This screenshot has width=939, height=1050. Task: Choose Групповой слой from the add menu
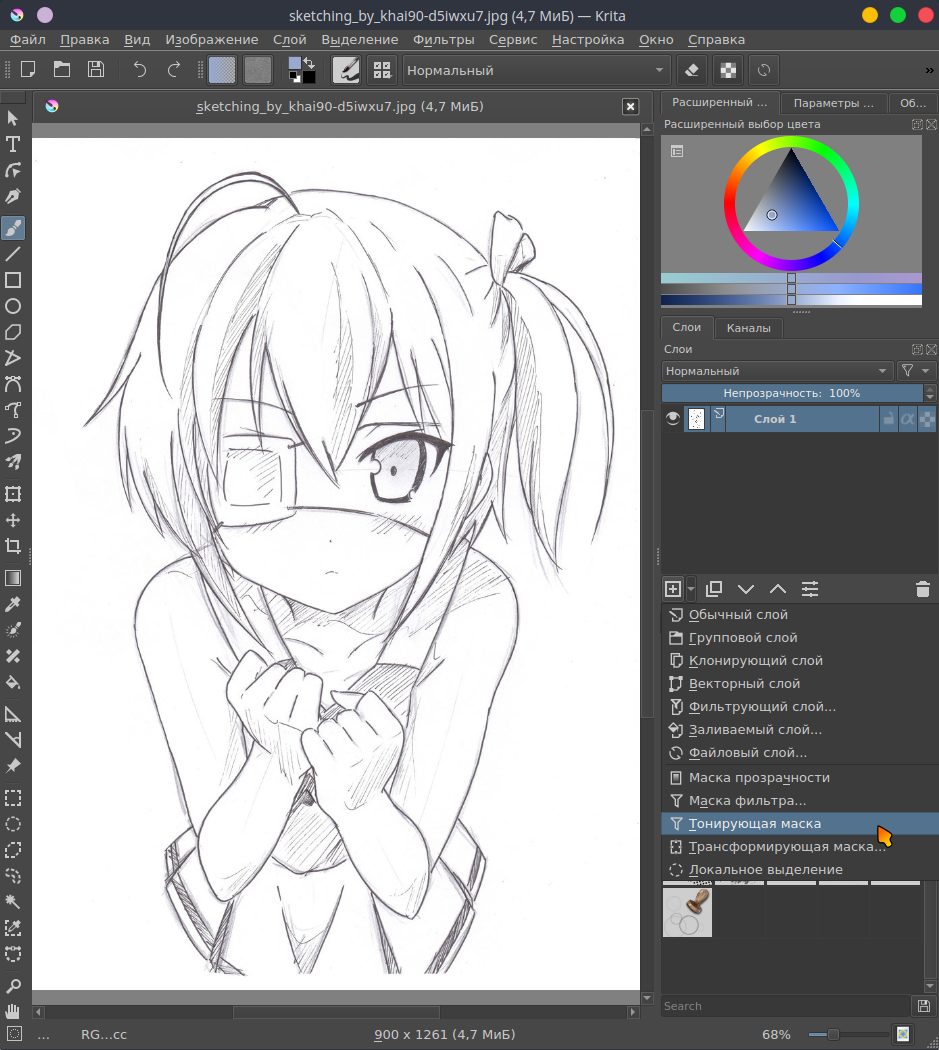800,638
